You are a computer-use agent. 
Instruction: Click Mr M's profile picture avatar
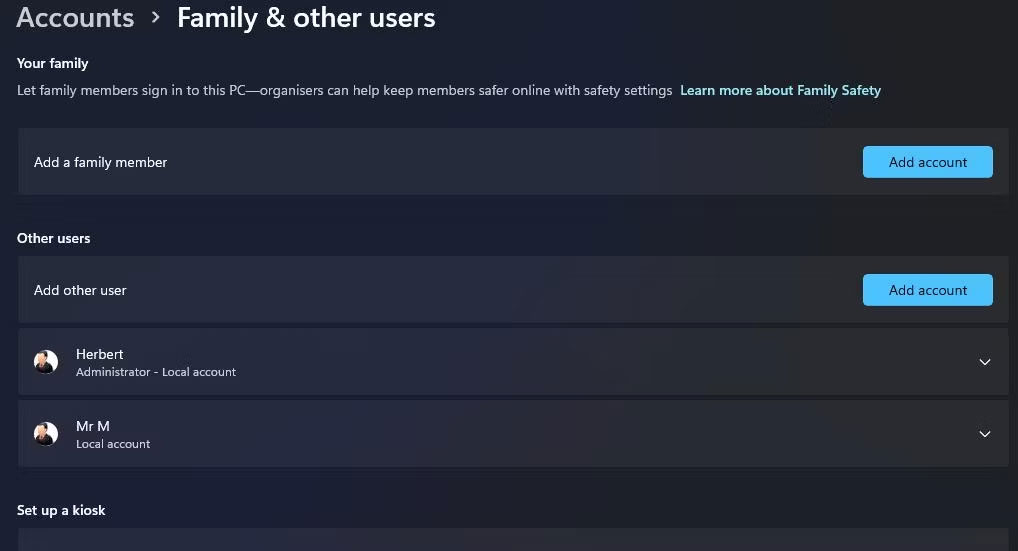pyautogui.click(x=46, y=434)
